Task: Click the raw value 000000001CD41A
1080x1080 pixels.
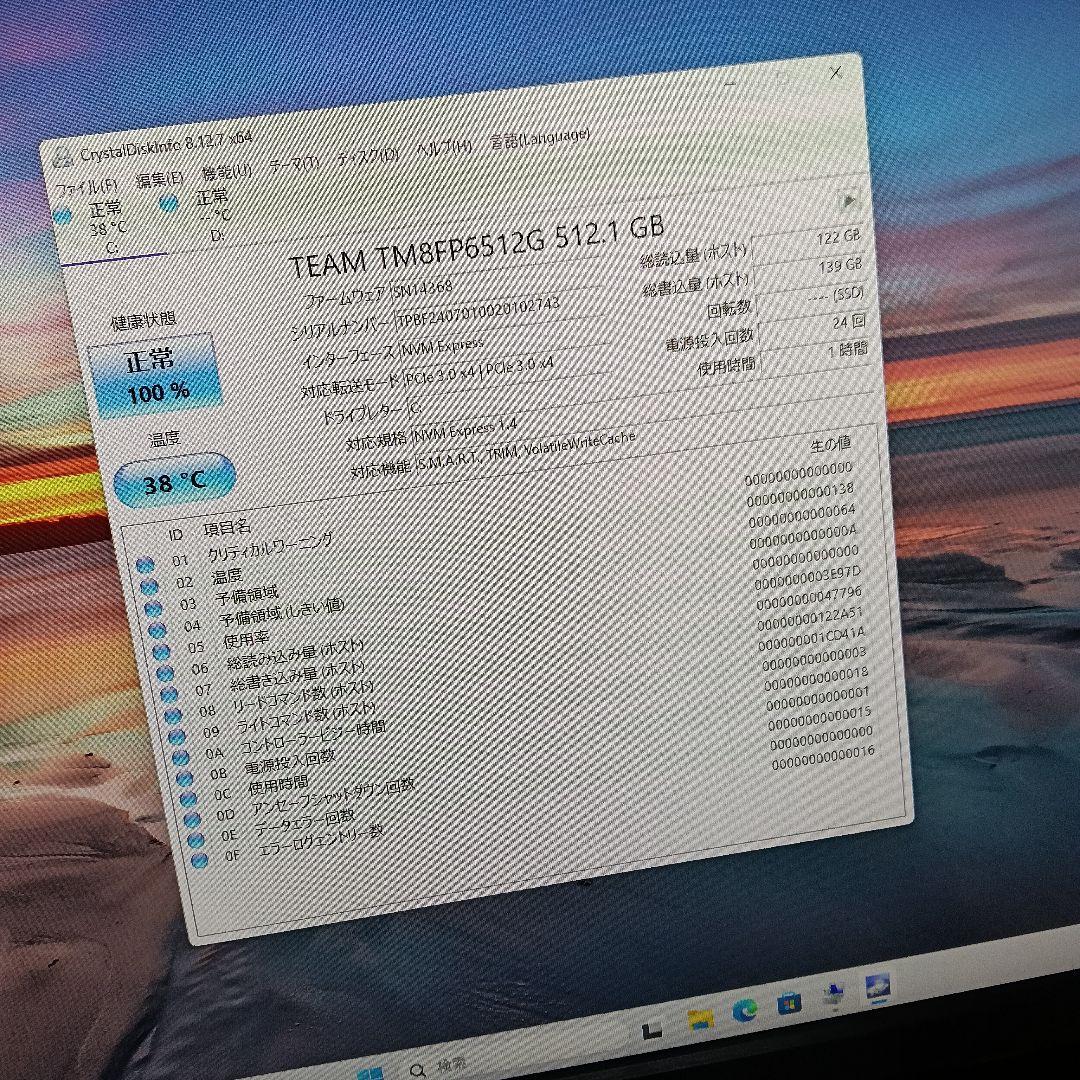Action: click(x=812, y=638)
